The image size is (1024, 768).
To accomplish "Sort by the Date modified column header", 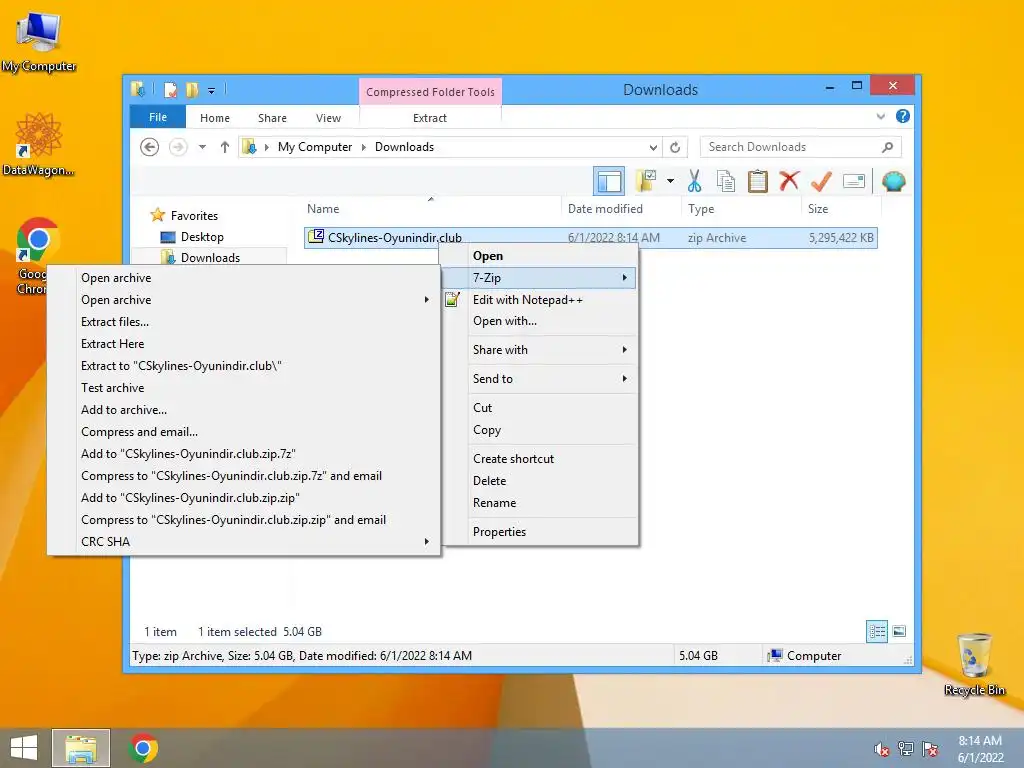I will pos(620,208).
